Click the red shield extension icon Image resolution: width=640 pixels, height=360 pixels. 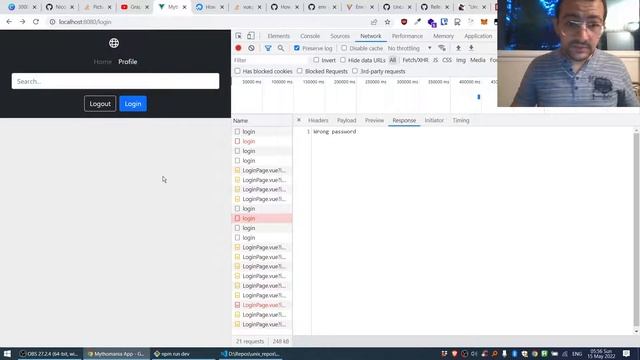click(x=404, y=22)
